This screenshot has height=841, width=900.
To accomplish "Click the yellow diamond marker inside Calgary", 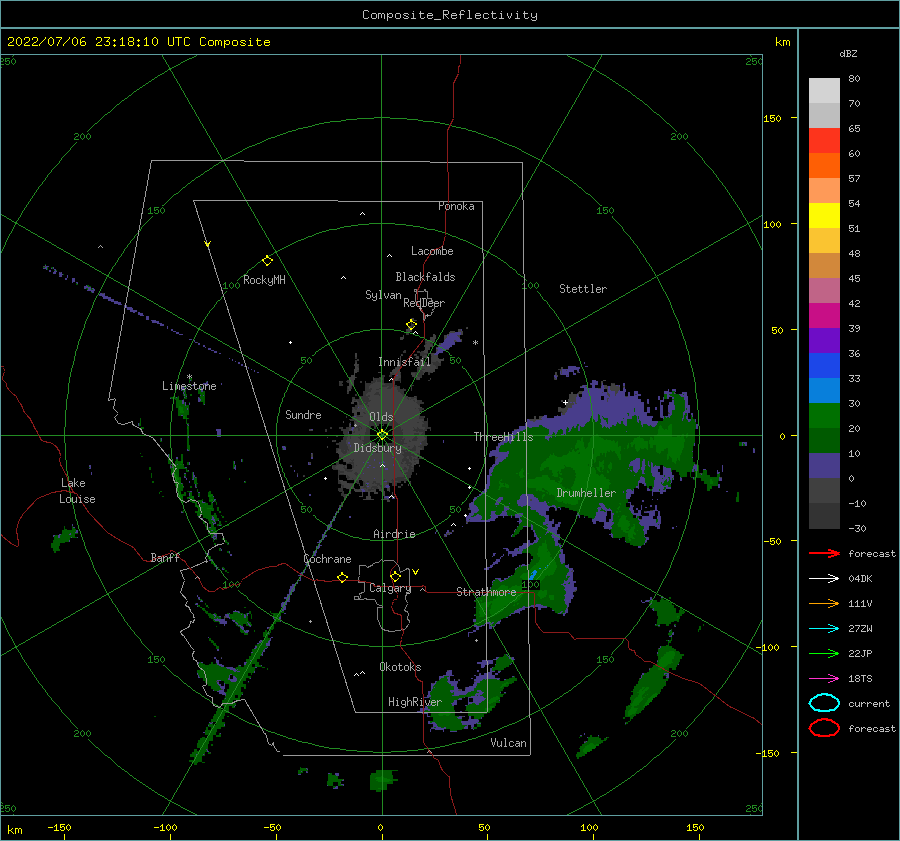I will point(395,576).
